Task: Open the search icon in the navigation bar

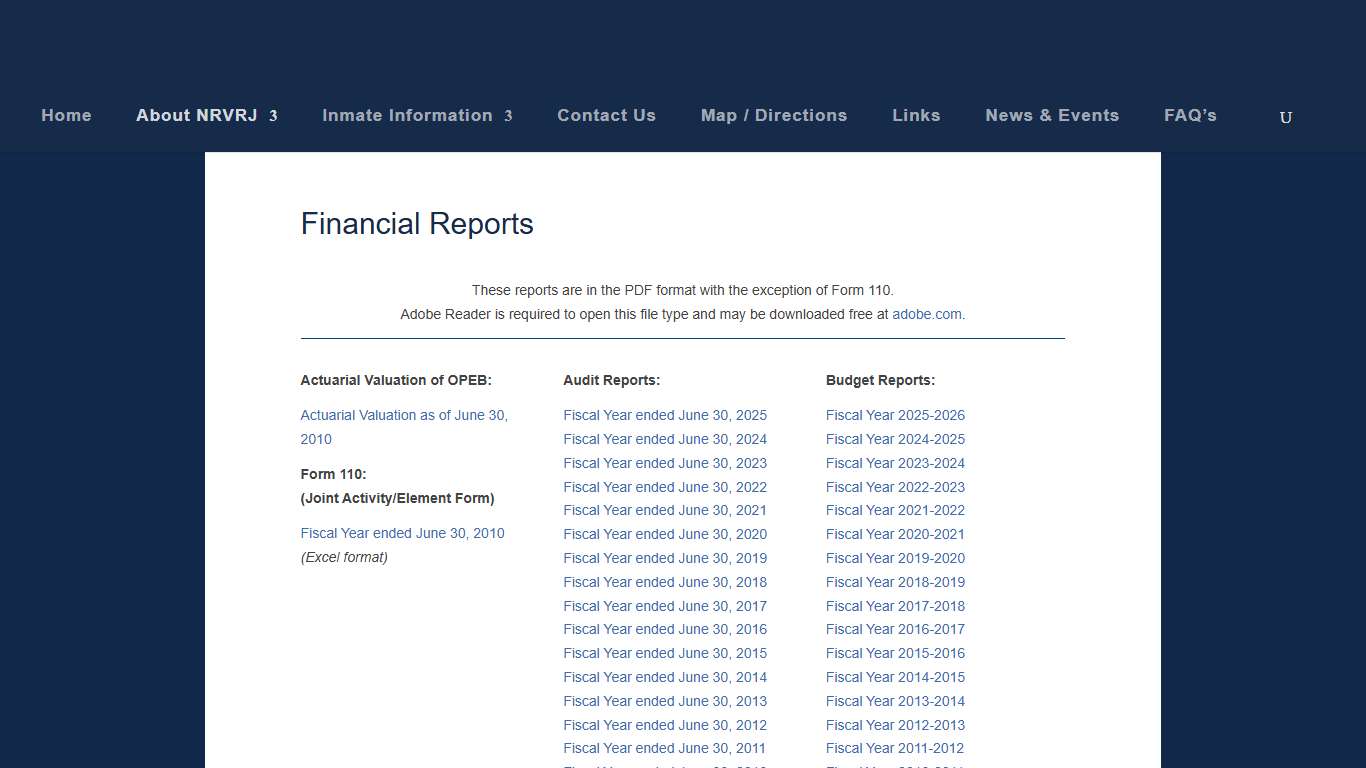Action: (x=1285, y=117)
